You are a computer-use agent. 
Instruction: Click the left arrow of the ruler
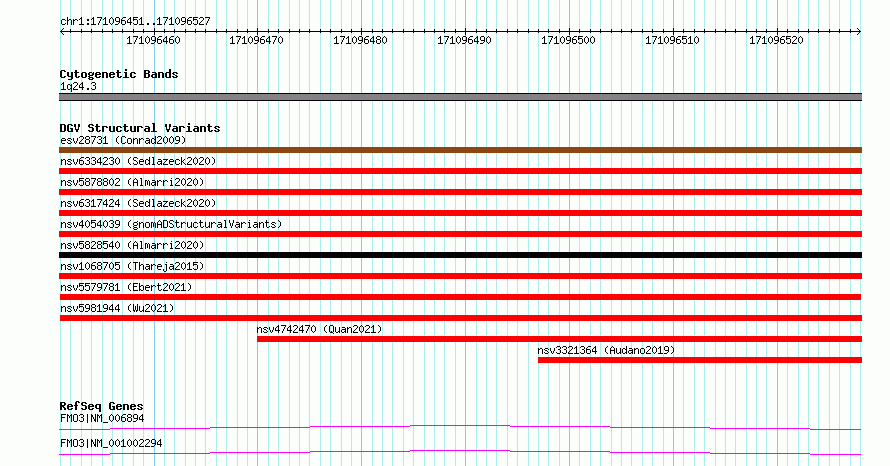62,32
